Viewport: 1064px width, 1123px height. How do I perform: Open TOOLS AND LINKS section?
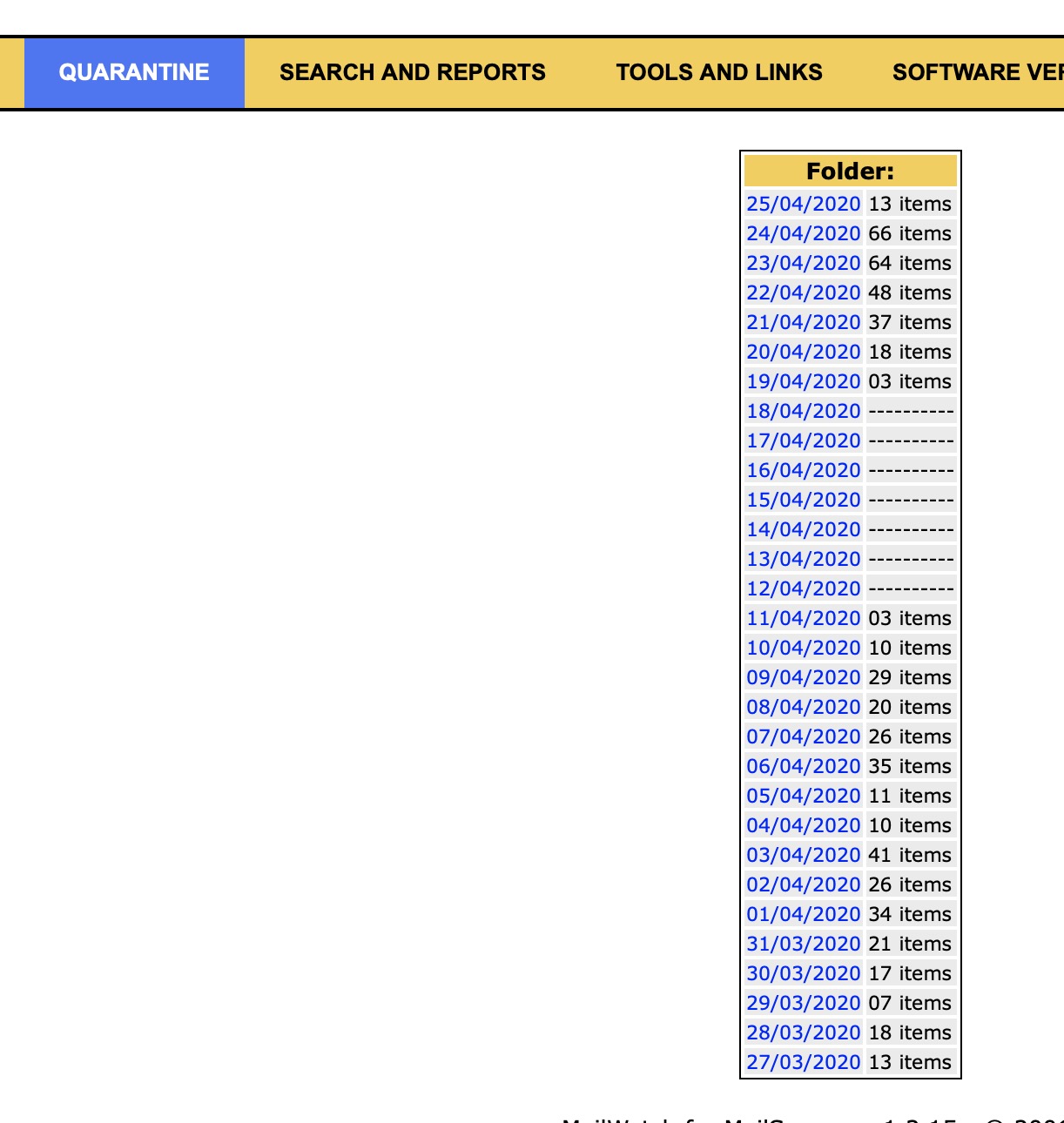coord(719,71)
